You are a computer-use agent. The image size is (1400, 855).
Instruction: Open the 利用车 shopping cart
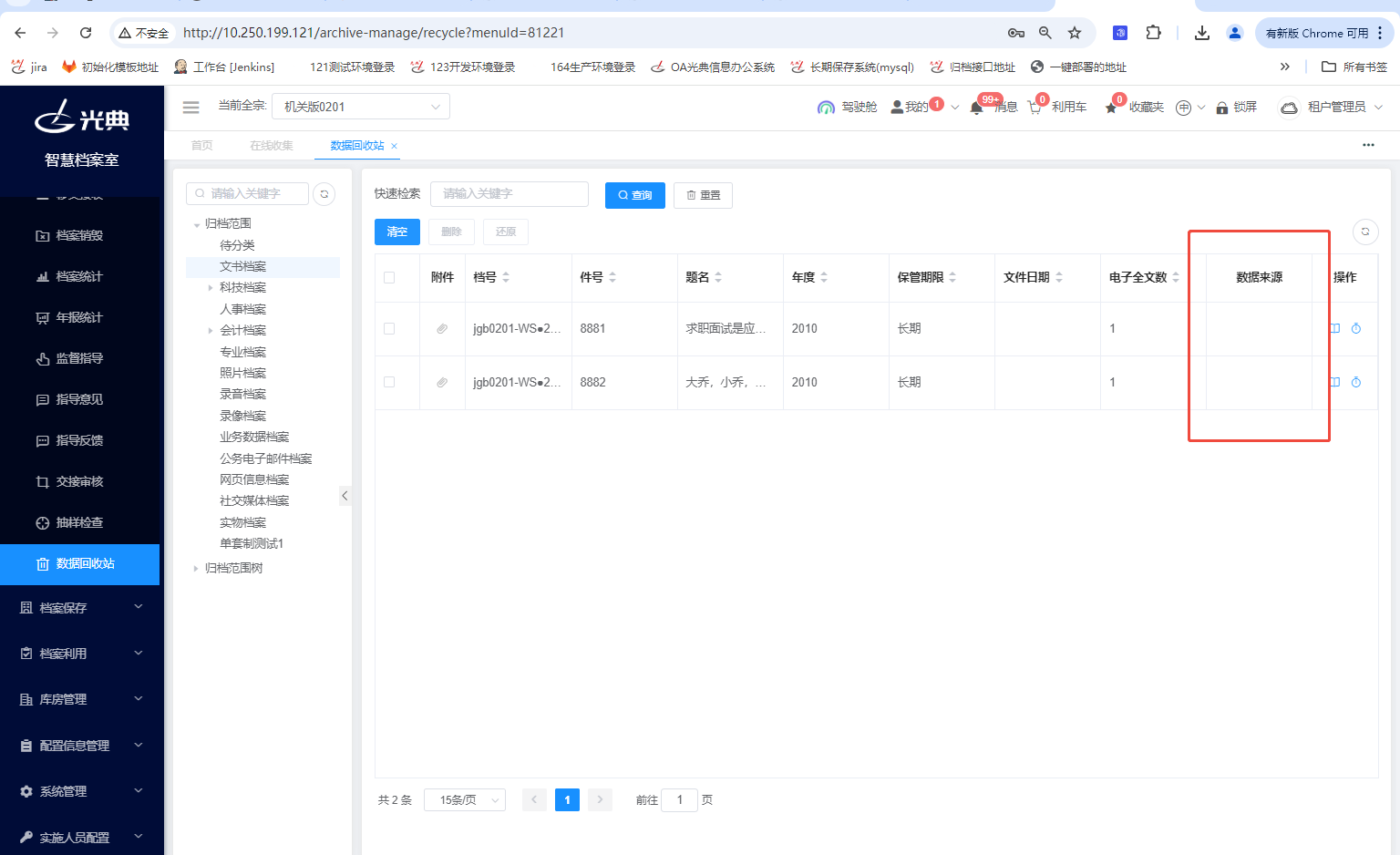point(1035,108)
